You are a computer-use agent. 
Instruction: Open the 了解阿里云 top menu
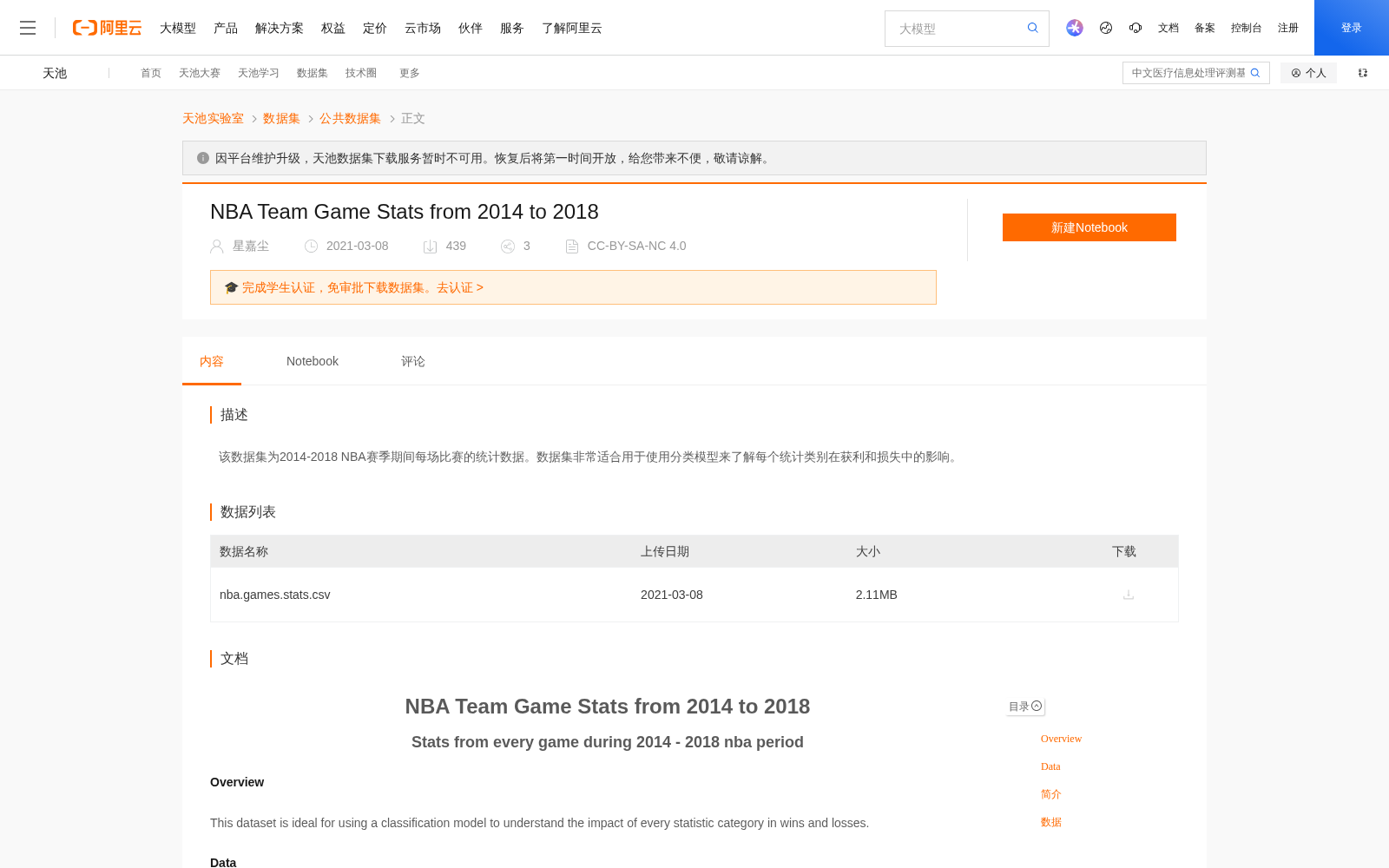point(572,28)
